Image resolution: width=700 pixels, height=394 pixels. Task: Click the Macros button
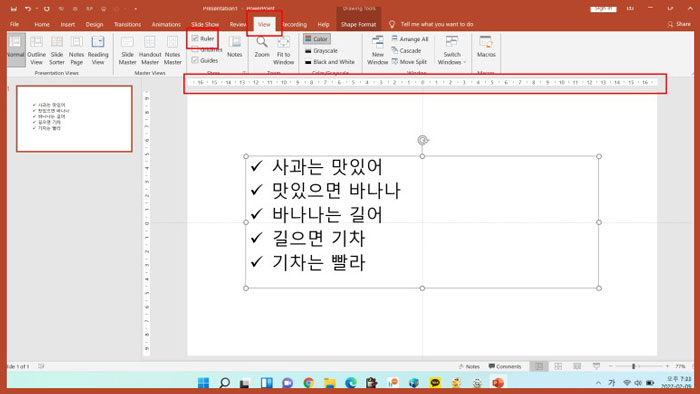tap(486, 47)
